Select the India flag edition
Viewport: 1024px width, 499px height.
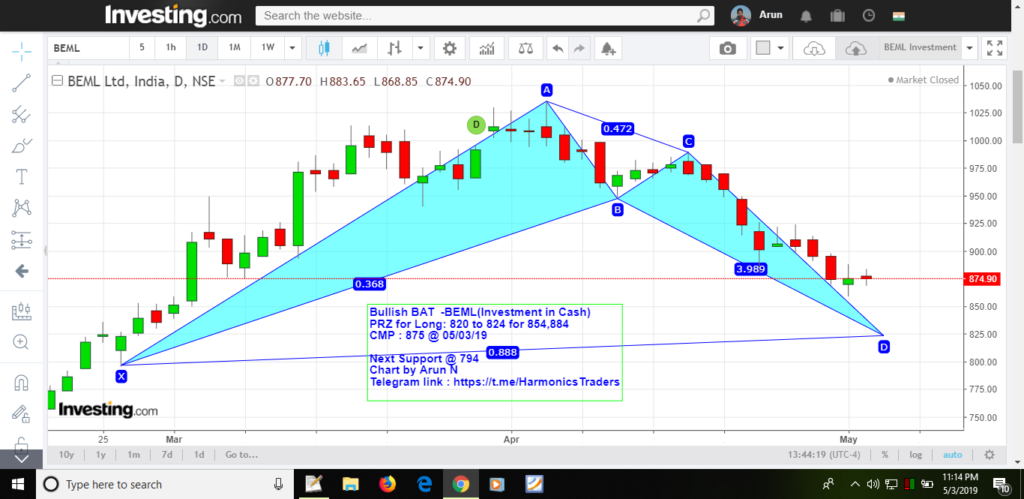point(899,16)
